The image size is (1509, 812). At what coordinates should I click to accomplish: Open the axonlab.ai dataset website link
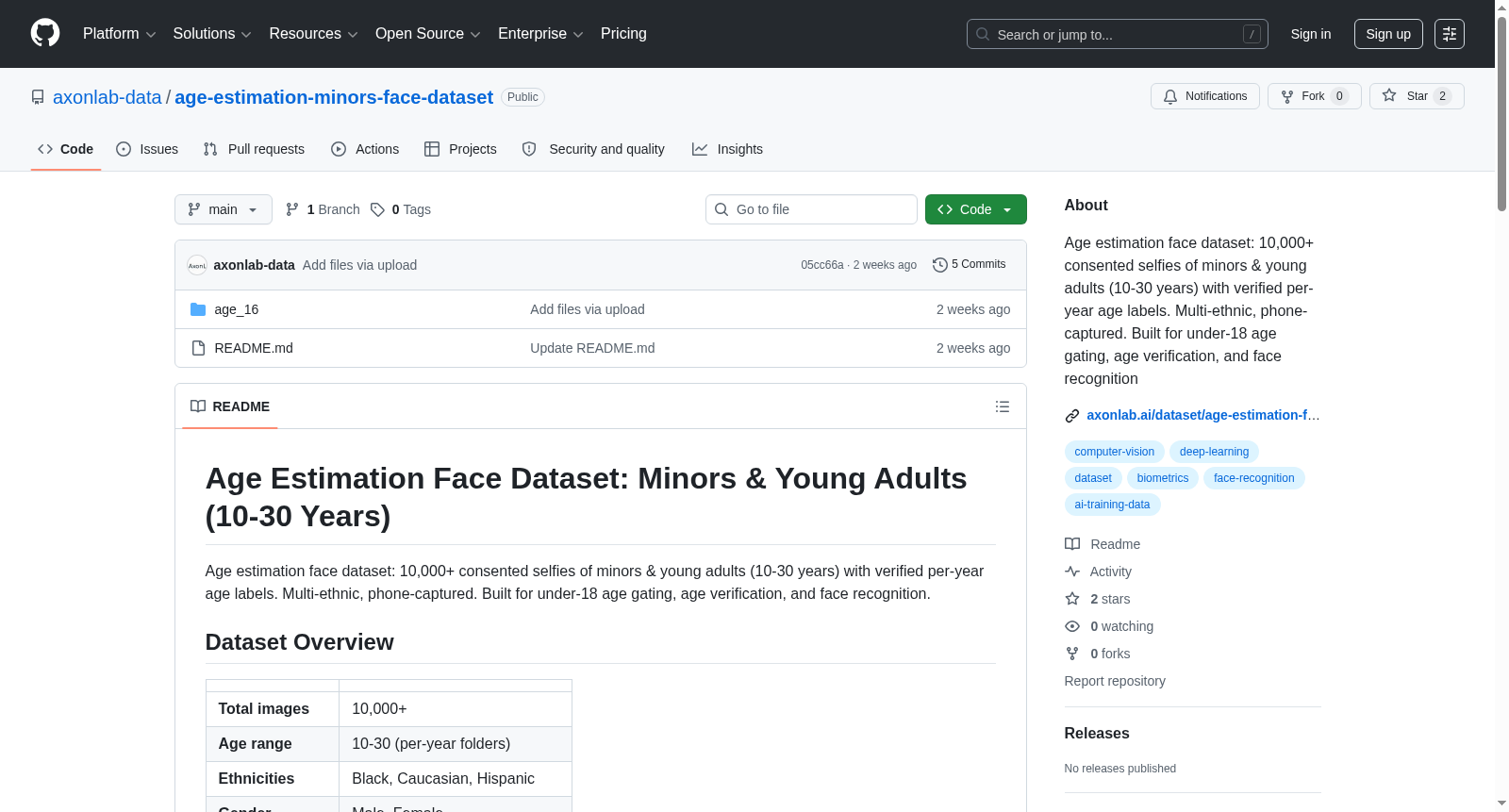tap(1202, 415)
